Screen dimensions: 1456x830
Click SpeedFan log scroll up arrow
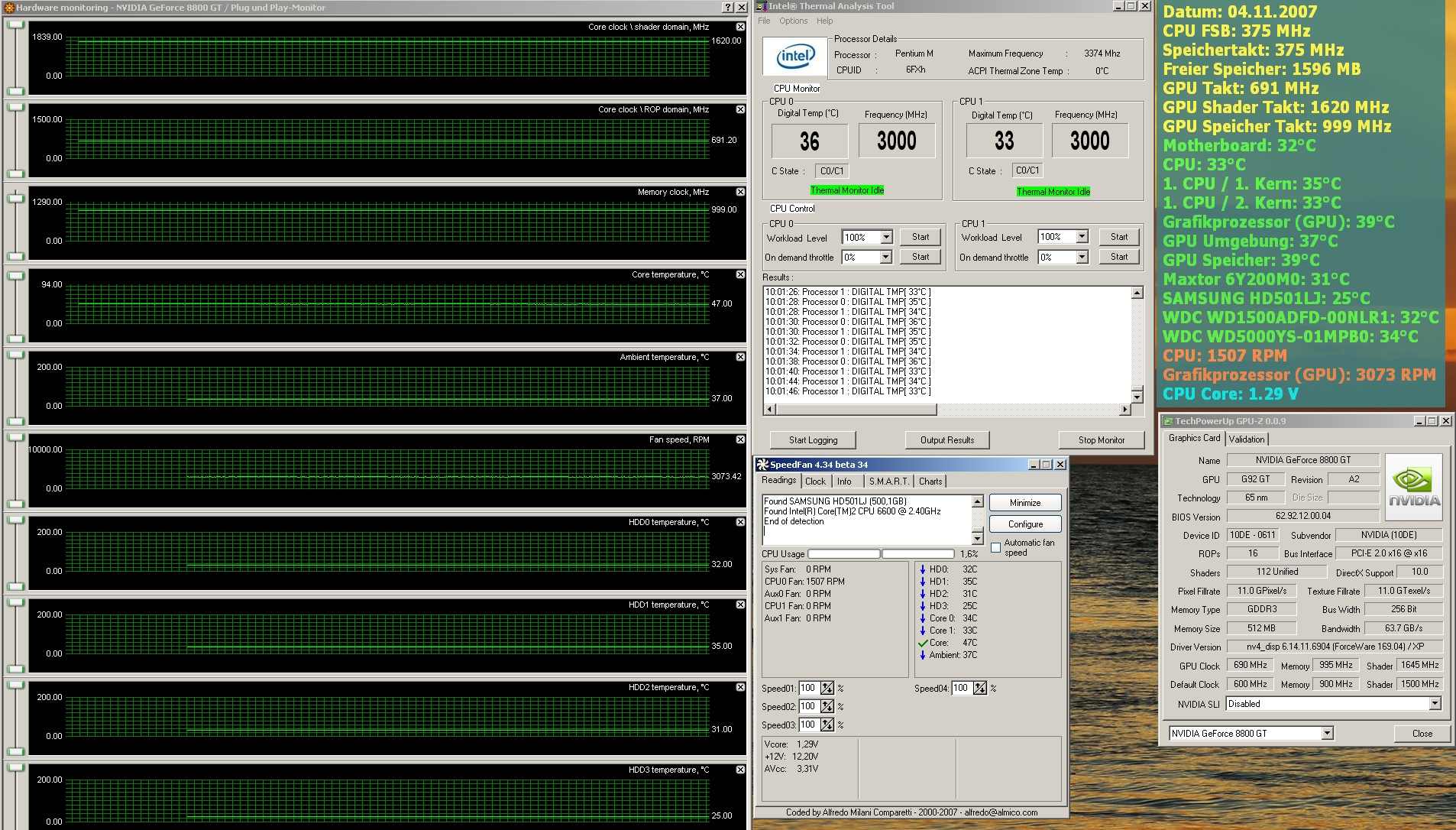tap(977, 501)
